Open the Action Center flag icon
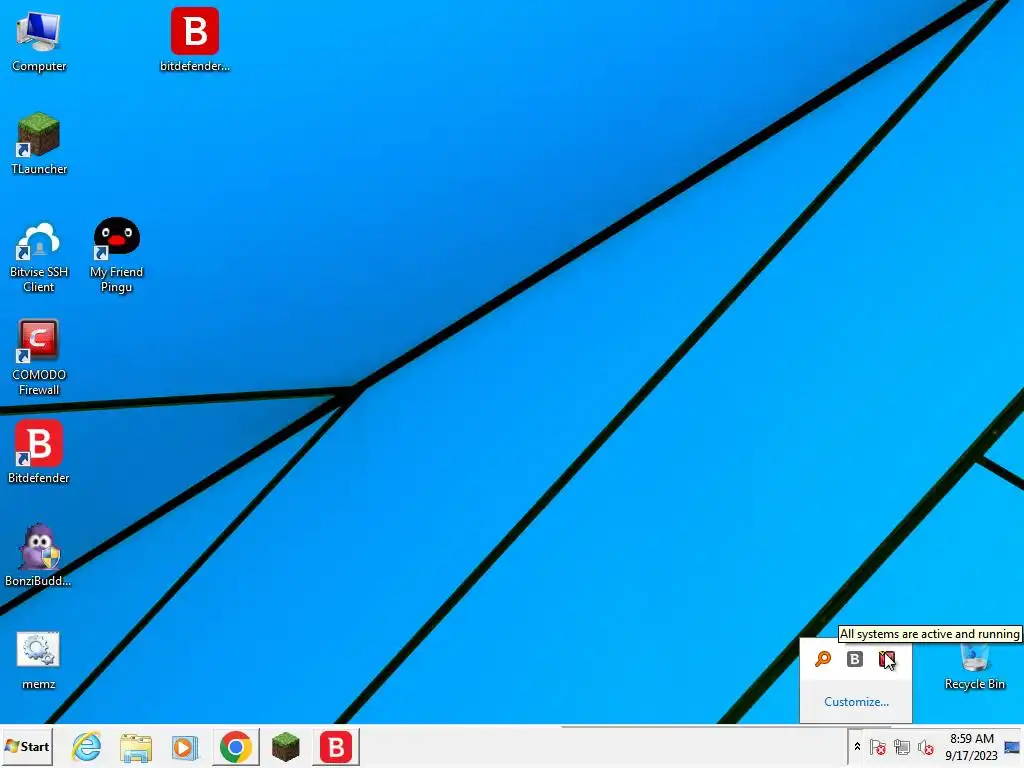This screenshot has height=768, width=1024. tap(878, 746)
